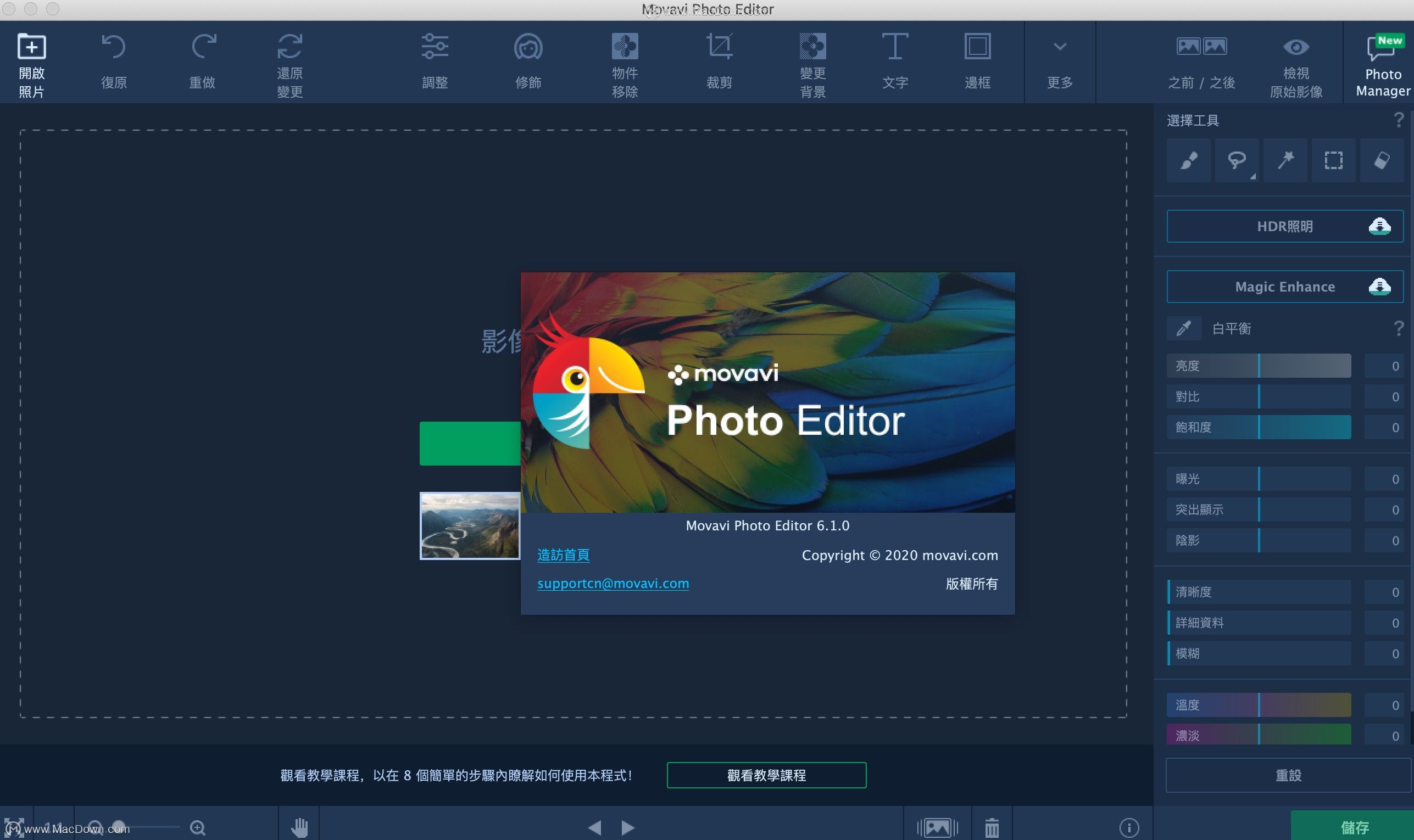Open the Retouching (修飾) tab
This screenshot has height=840, width=1414.
pos(528,61)
